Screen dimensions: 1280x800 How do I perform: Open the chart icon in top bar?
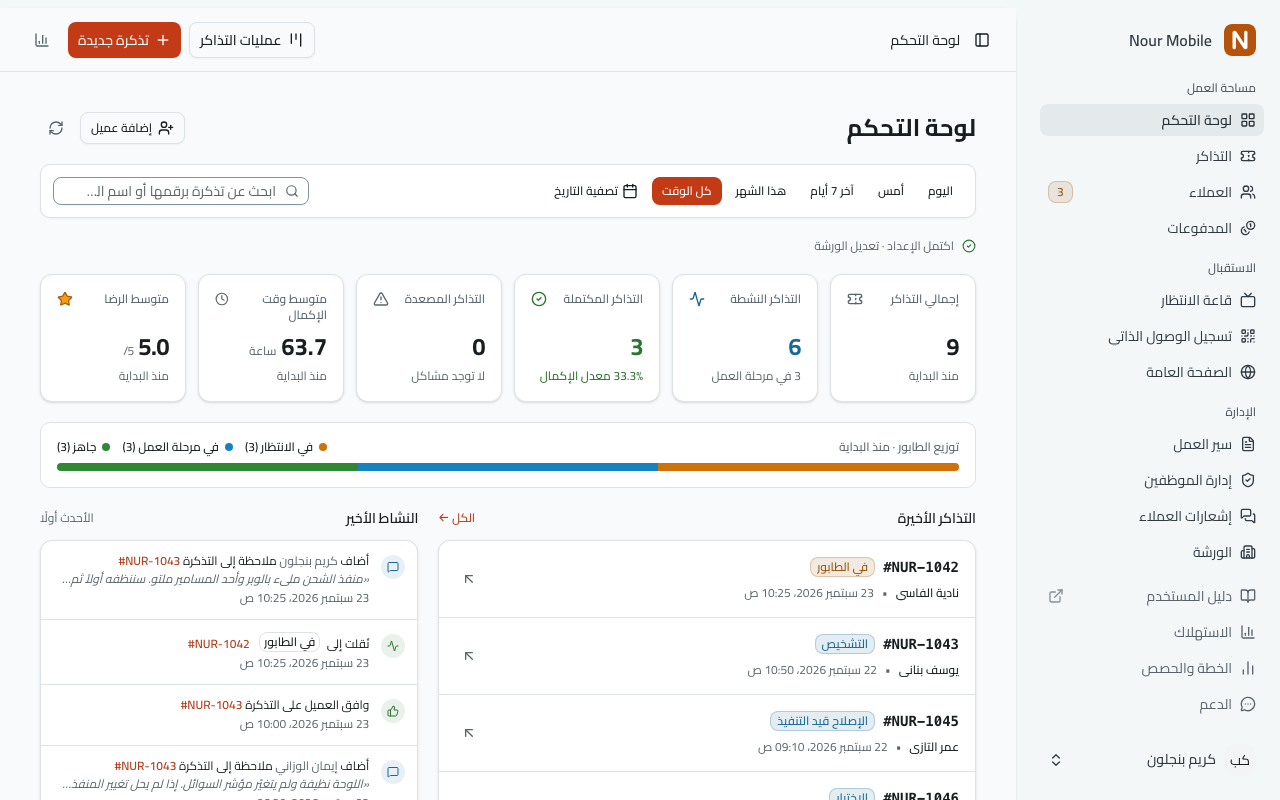[42, 40]
